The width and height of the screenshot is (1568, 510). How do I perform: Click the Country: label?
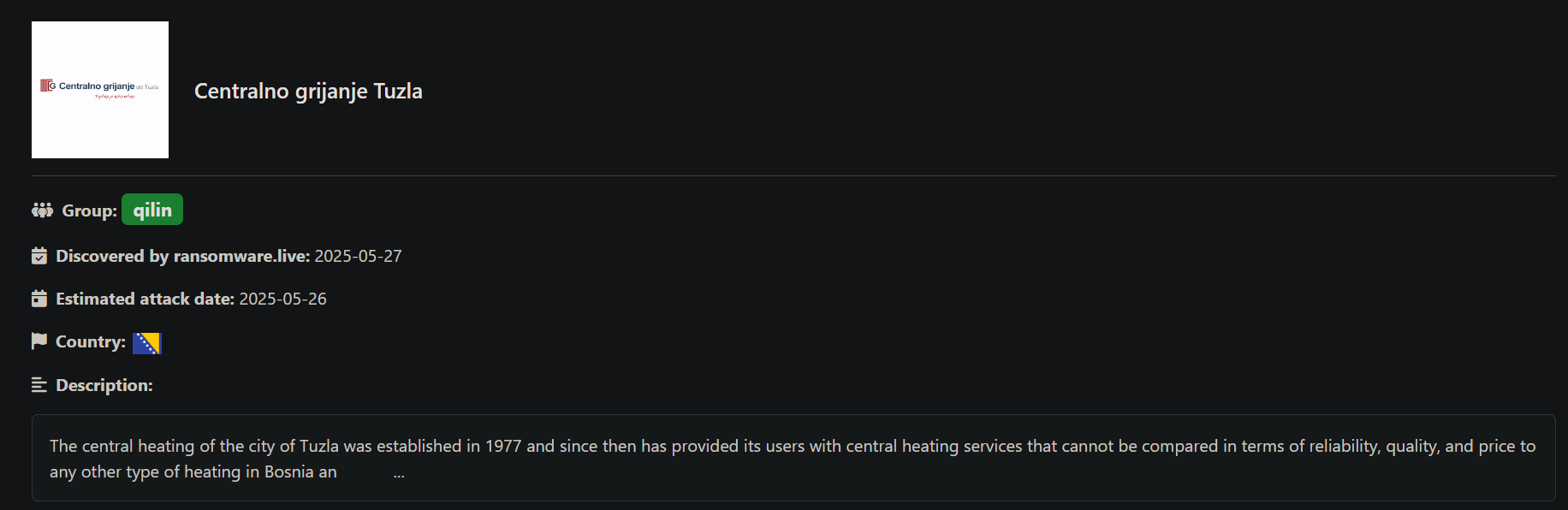[91, 341]
